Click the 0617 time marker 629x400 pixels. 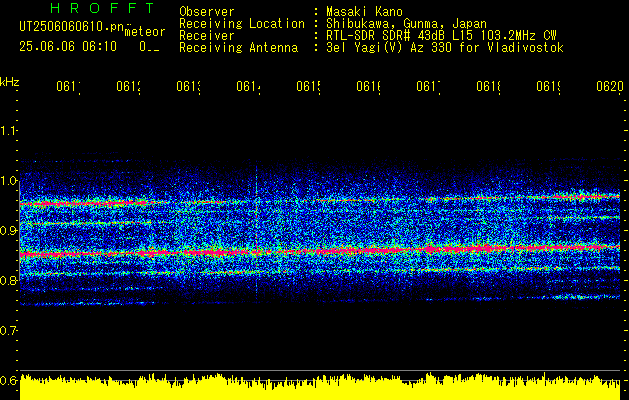pos(428,87)
